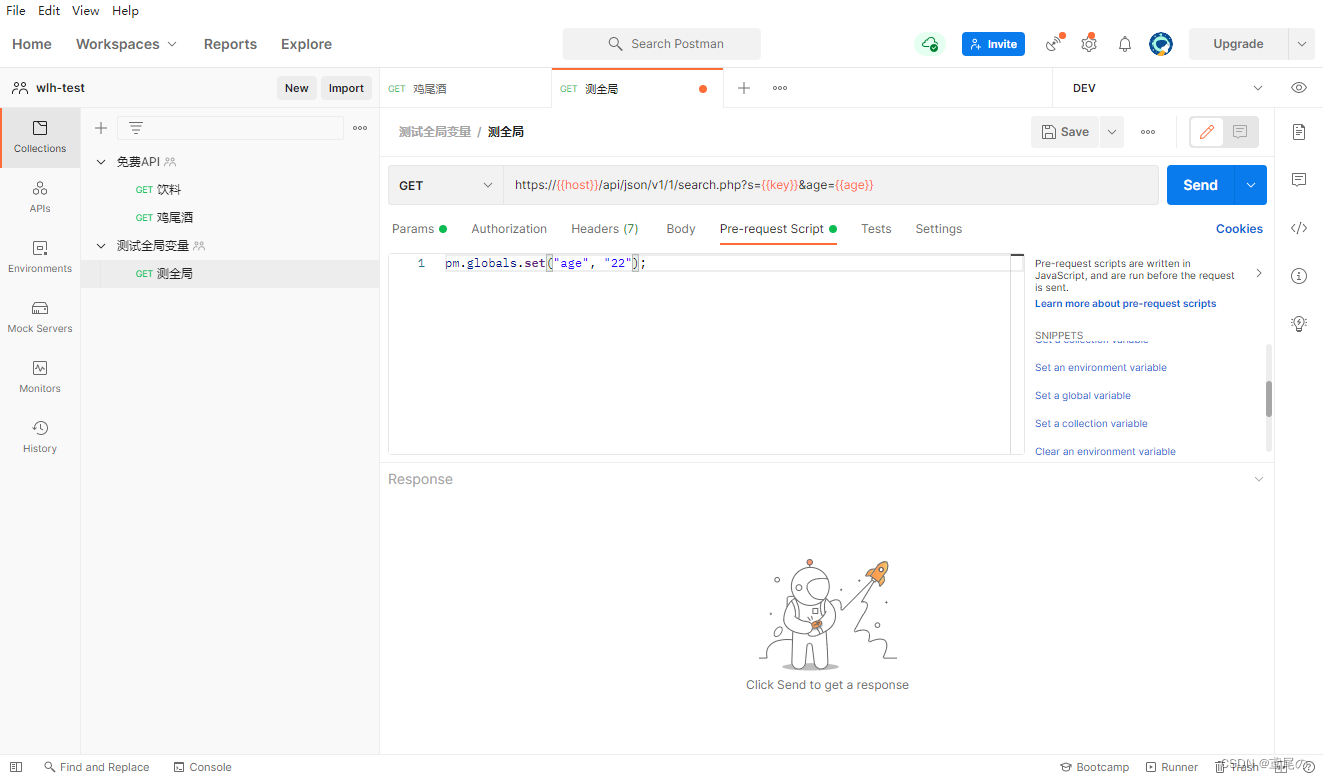This screenshot has height=779, width=1323.
Task: Open Bootcamp from status bar
Action: click(1094, 767)
